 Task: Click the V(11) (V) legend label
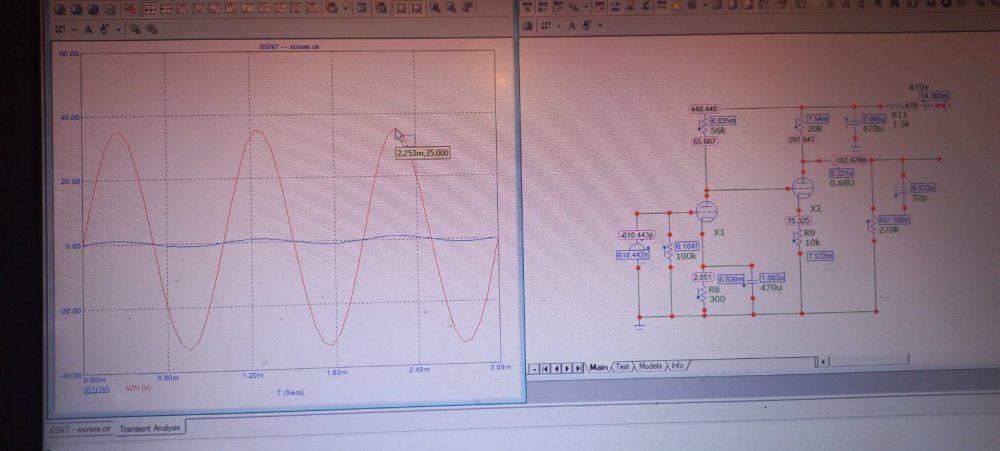tap(95, 388)
